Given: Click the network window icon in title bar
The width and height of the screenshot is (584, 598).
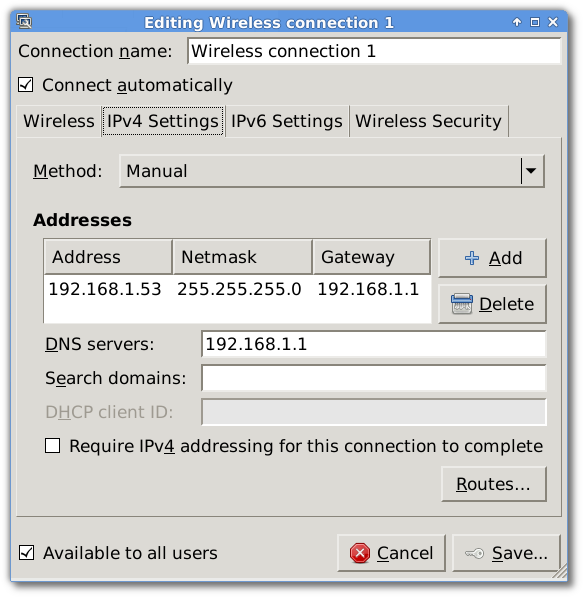Looking at the screenshot, I should [24, 22].
